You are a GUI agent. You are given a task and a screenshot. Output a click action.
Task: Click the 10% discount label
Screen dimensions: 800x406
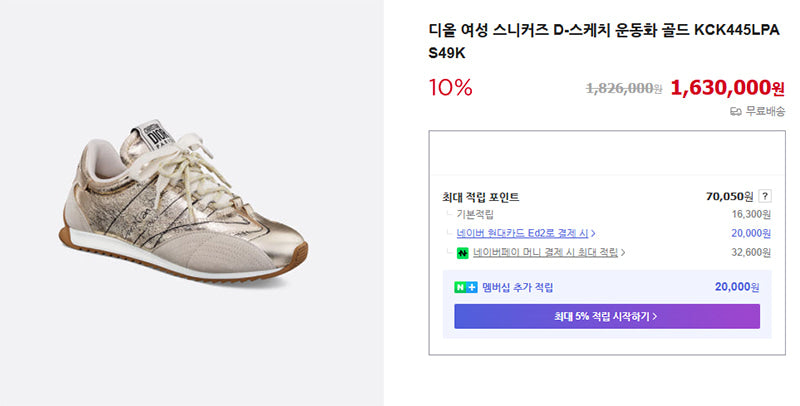(451, 88)
